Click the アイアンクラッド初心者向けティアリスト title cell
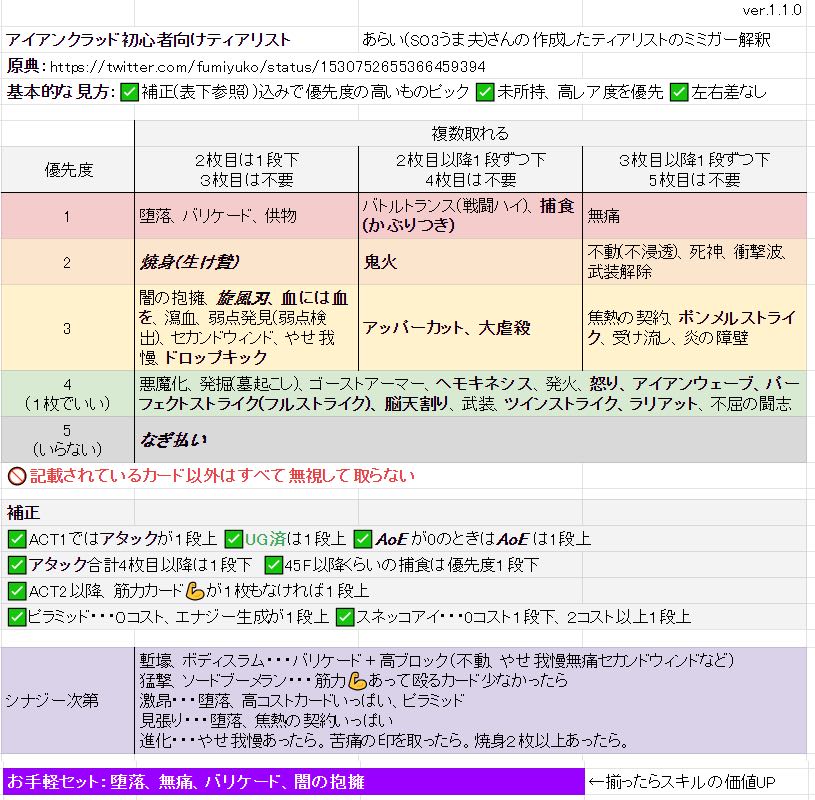The width and height of the screenshot is (815, 800). pos(150,40)
